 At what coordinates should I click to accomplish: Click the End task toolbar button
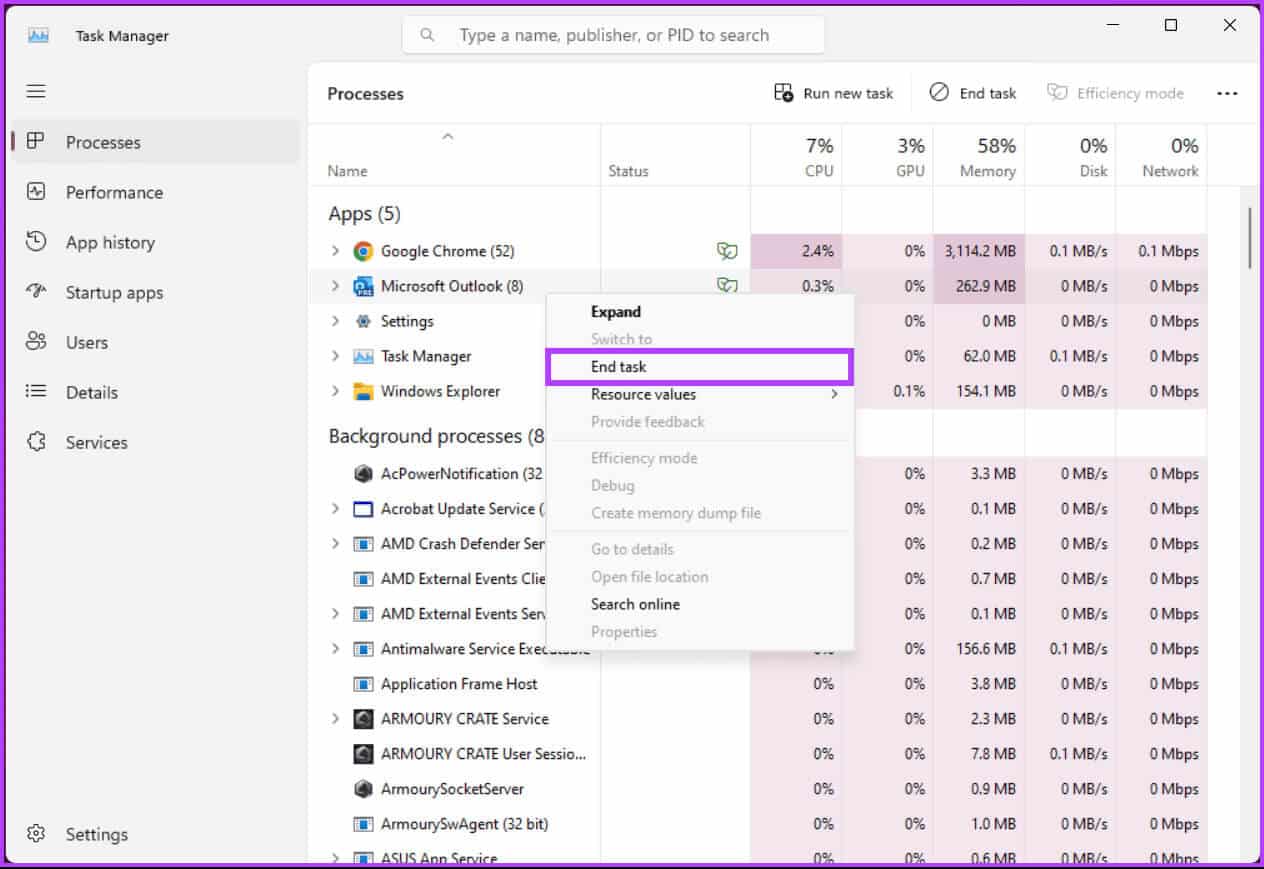973,93
